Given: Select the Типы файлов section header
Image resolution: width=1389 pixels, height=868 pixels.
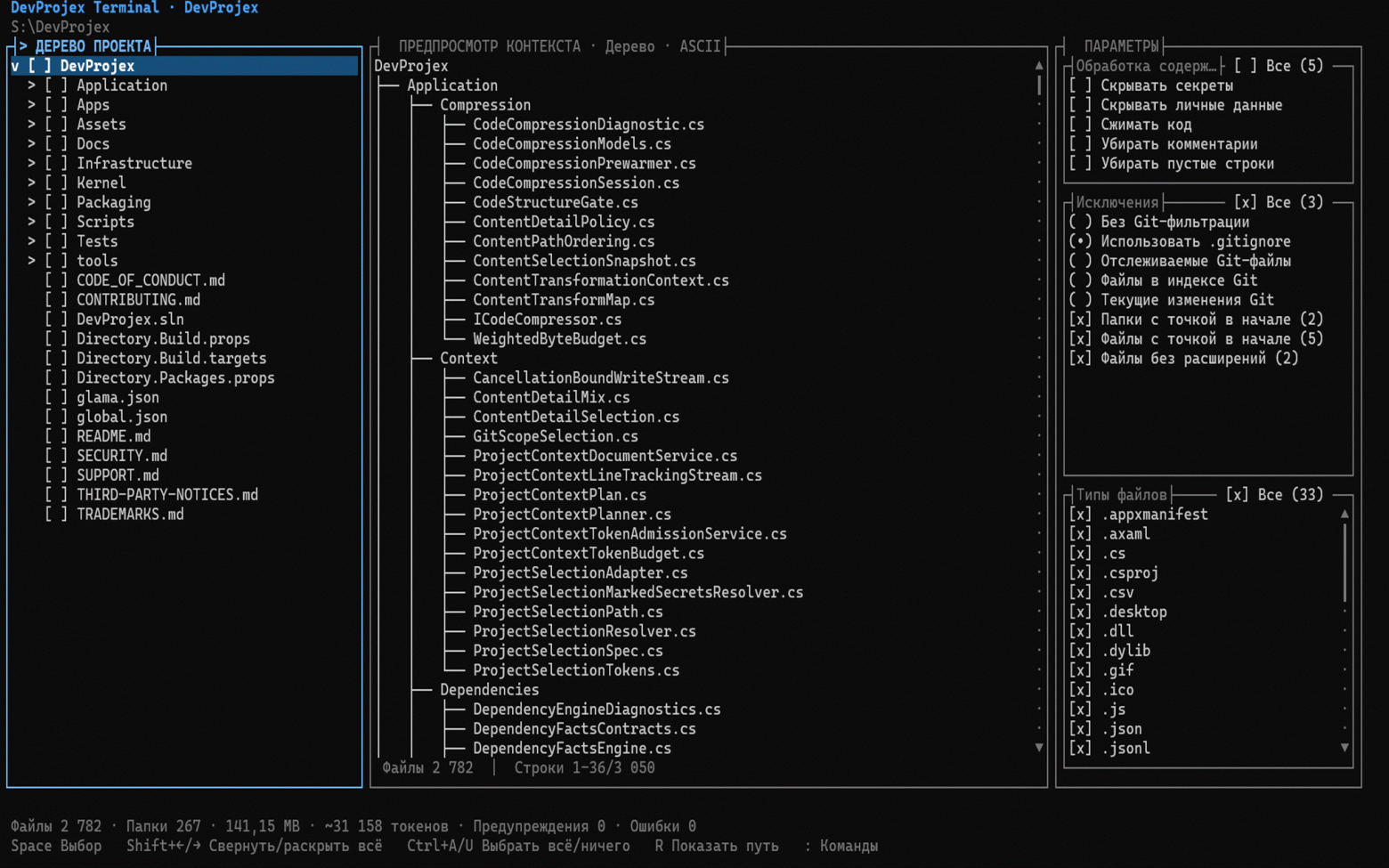Looking at the screenshot, I should (1121, 495).
